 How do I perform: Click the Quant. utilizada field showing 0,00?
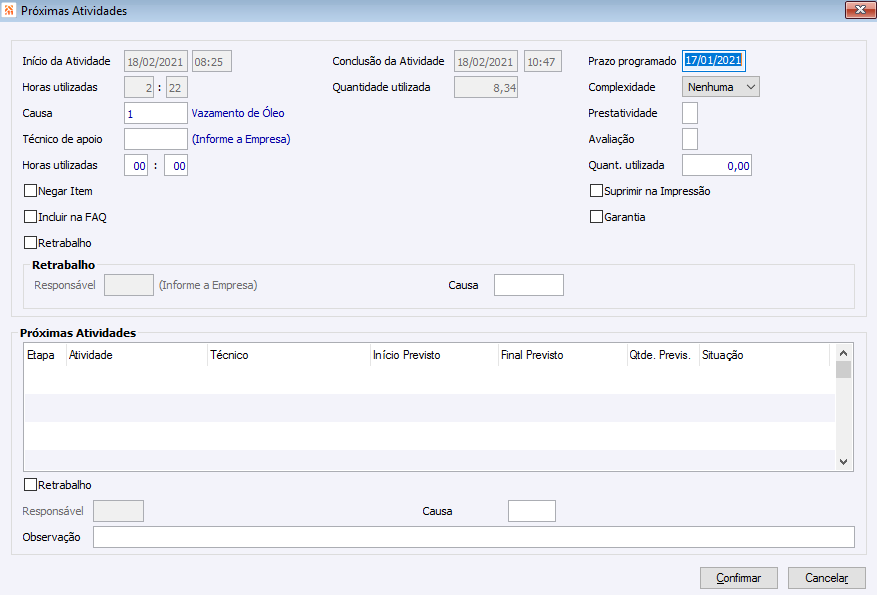[716, 166]
